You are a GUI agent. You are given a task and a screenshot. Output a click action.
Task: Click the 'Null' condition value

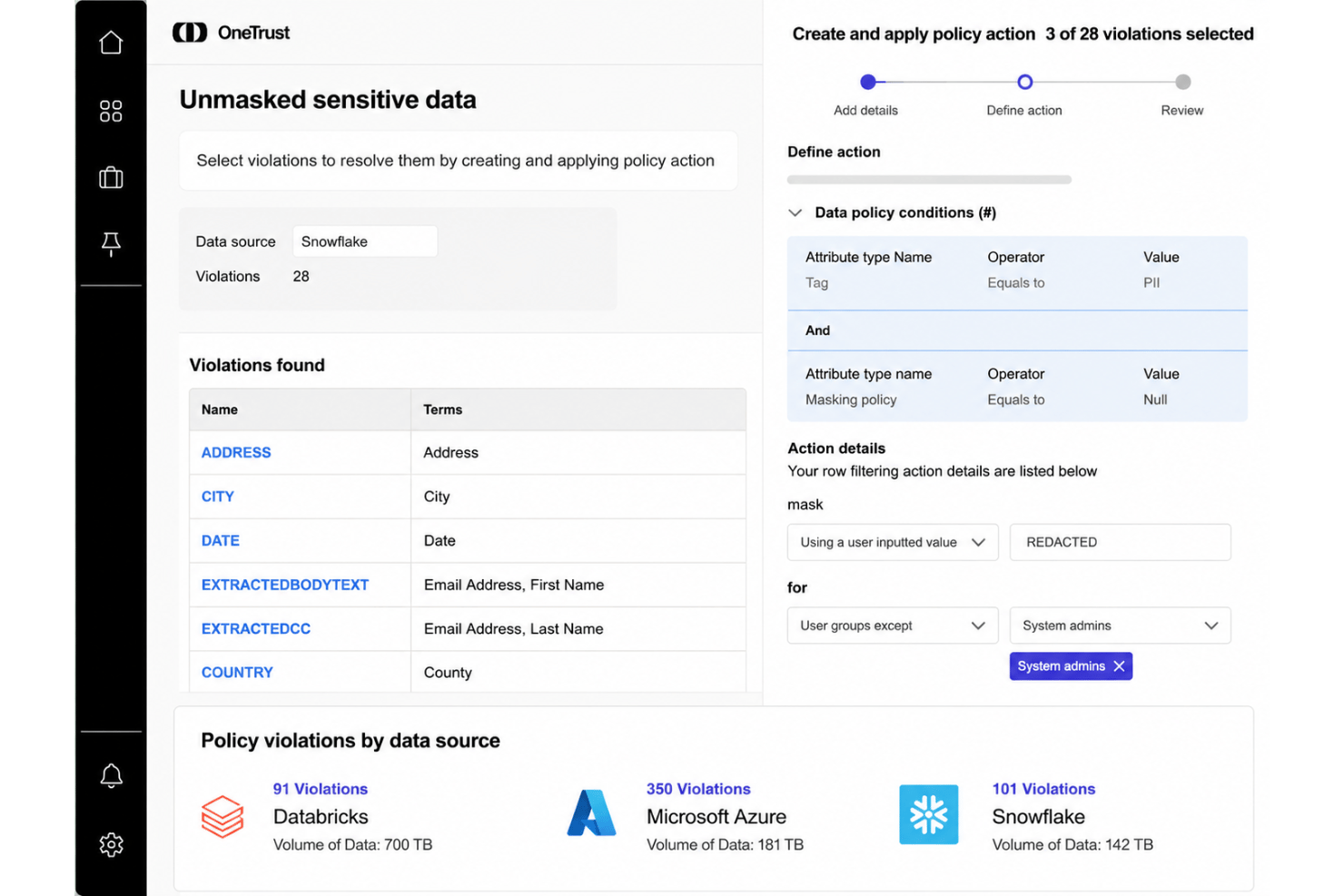(x=1155, y=399)
